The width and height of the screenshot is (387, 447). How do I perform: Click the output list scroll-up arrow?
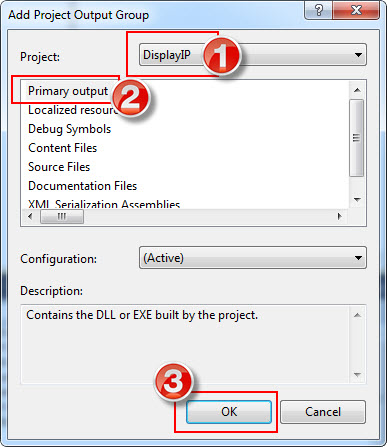(357, 90)
